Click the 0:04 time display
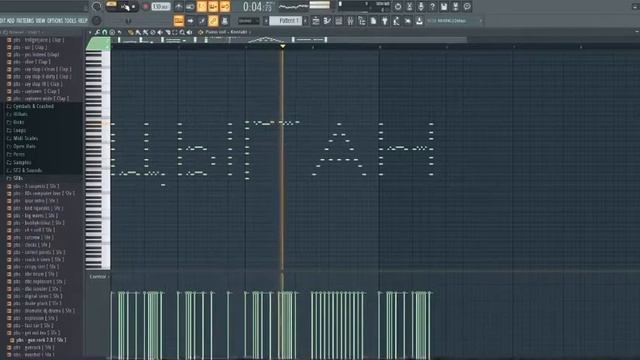 coord(258,7)
